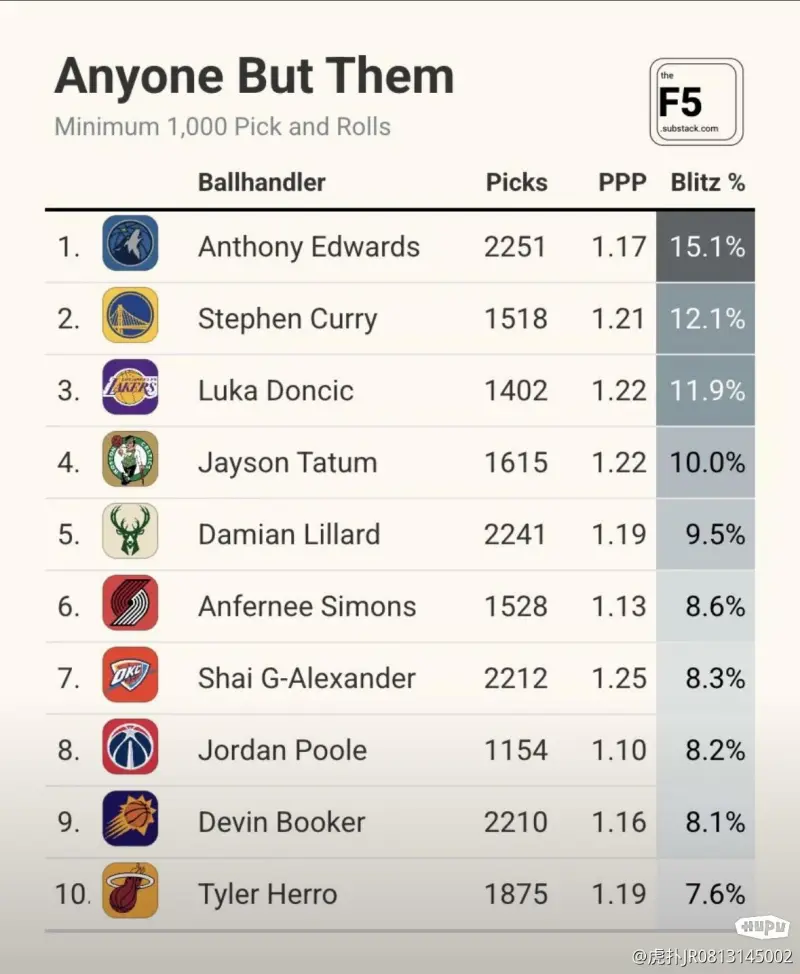Click the Phoenix Suns logo icon
This screenshot has width=800, height=974.
click(x=130, y=819)
